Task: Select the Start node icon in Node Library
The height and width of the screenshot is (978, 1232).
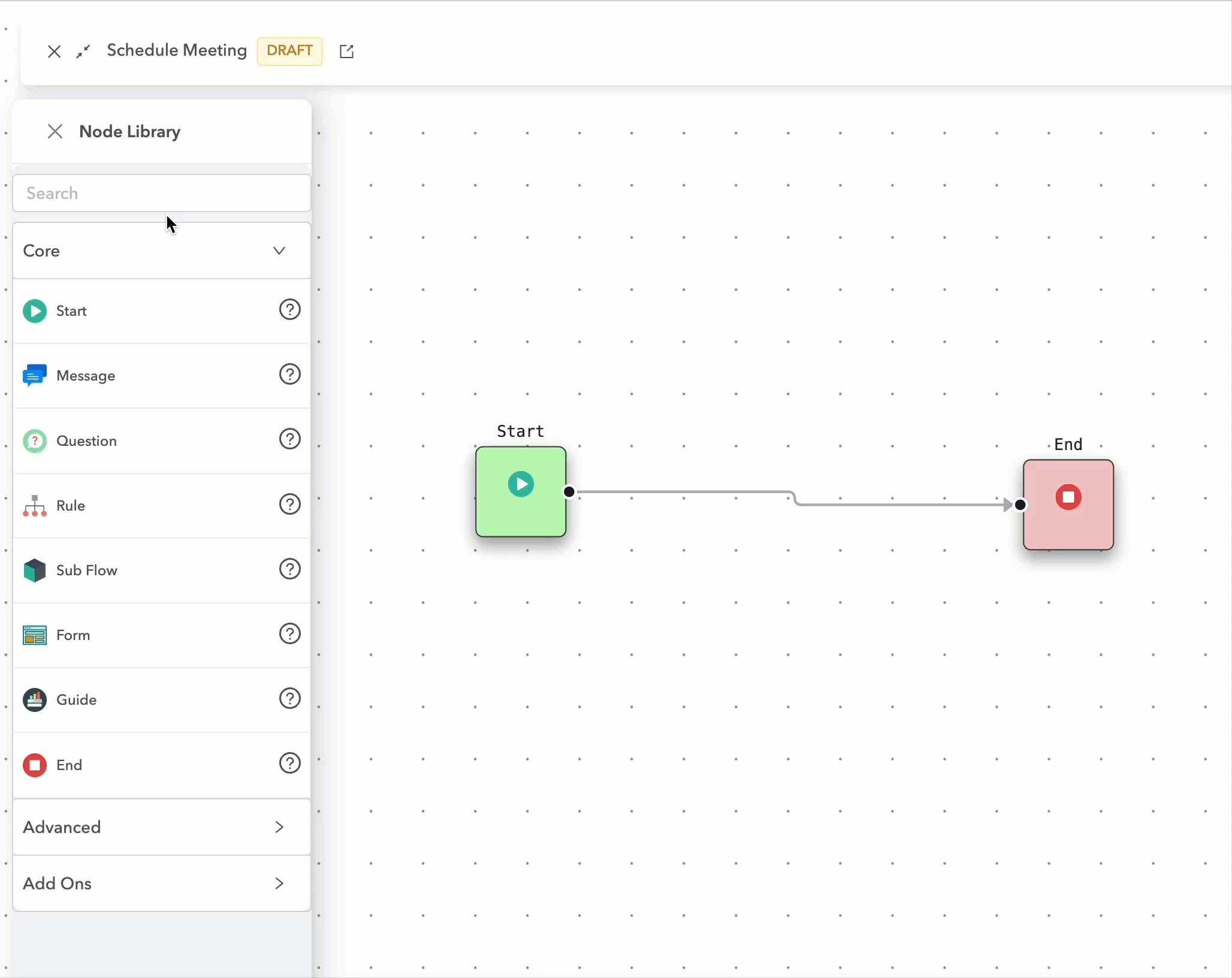Action: pyautogui.click(x=35, y=310)
